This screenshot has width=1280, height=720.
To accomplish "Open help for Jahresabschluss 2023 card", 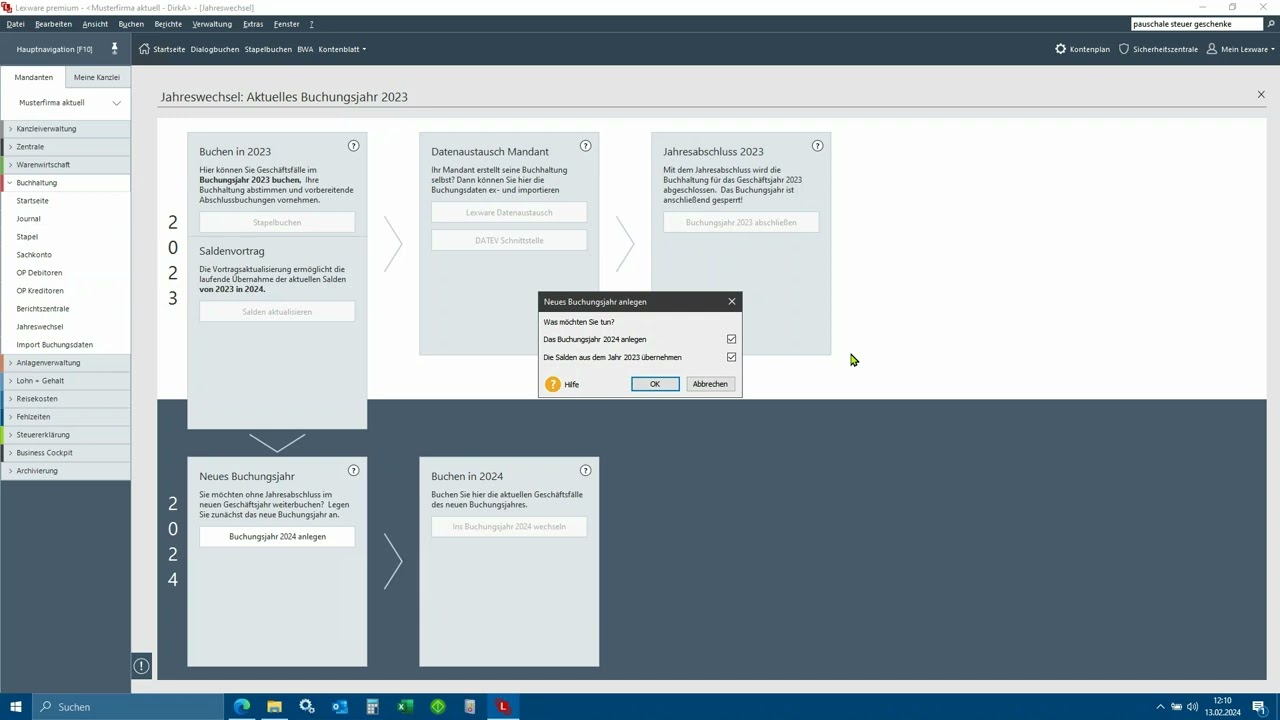I will [x=817, y=146].
